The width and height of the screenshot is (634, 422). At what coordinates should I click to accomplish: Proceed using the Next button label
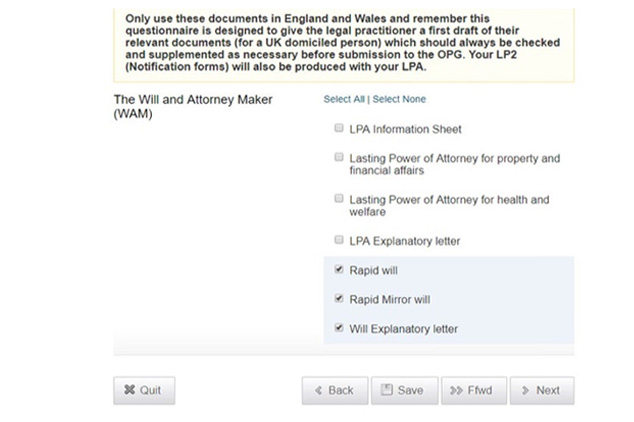pos(548,391)
